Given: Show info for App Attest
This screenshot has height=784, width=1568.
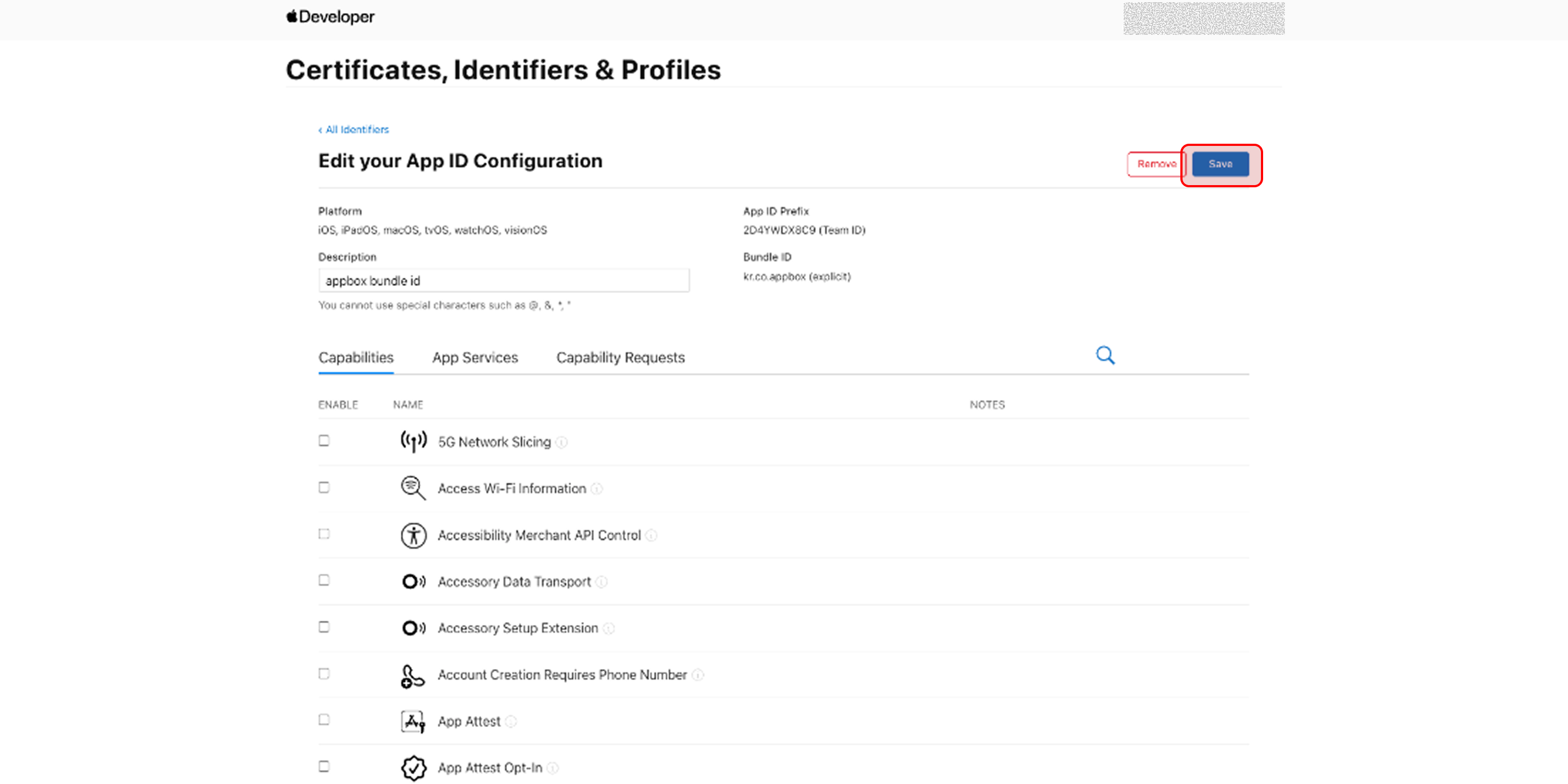Looking at the screenshot, I should (x=511, y=722).
